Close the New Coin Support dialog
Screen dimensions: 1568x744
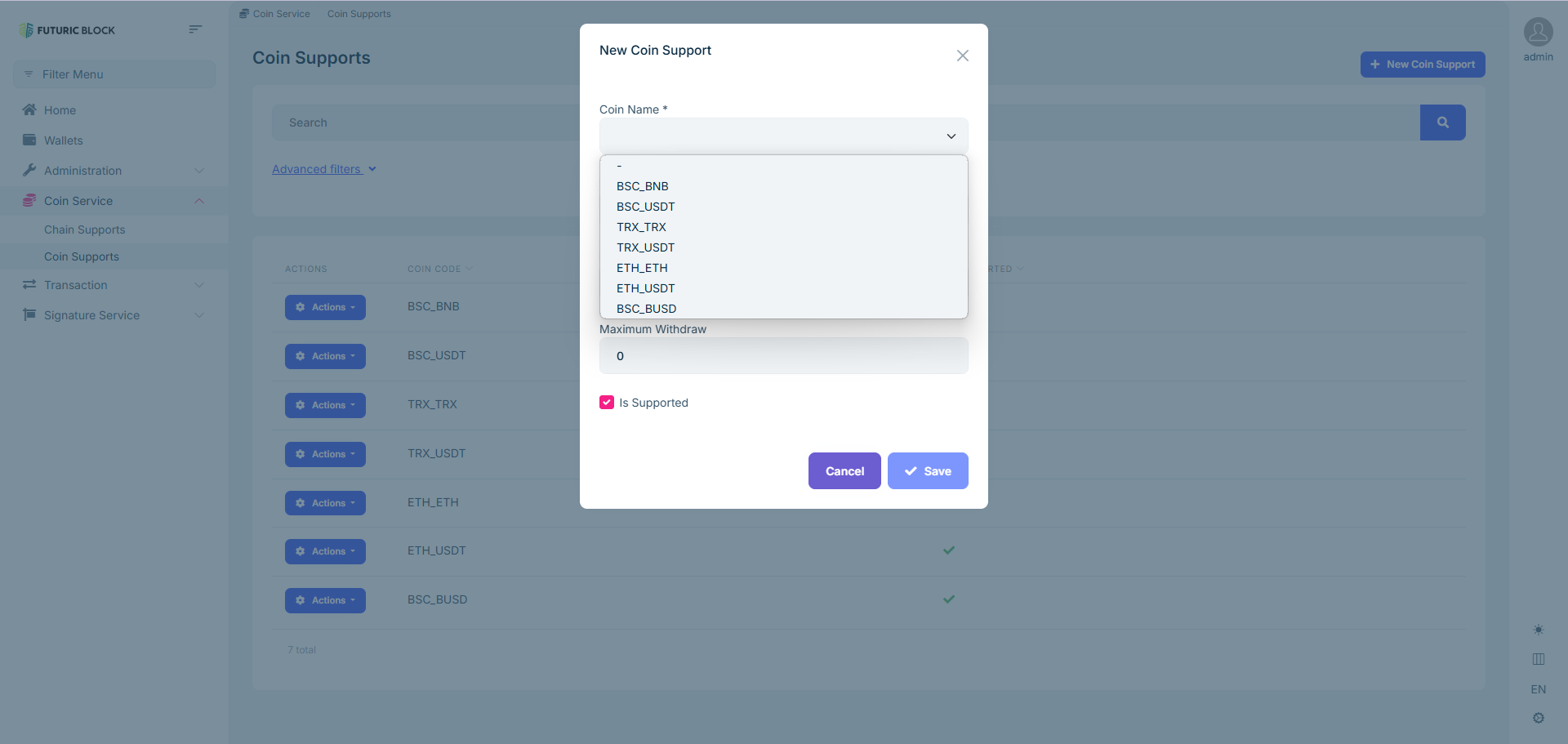(x=962, y=56)
